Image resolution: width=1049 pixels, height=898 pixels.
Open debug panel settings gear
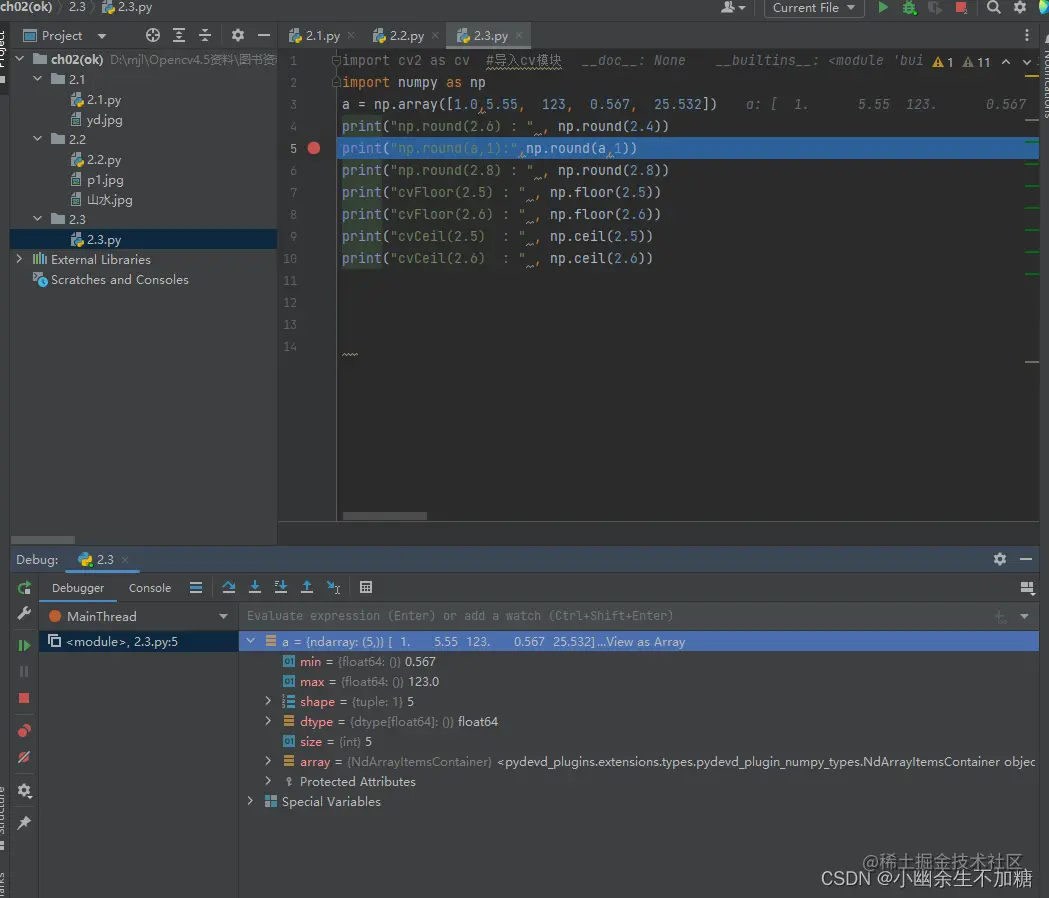pos(999,559)
